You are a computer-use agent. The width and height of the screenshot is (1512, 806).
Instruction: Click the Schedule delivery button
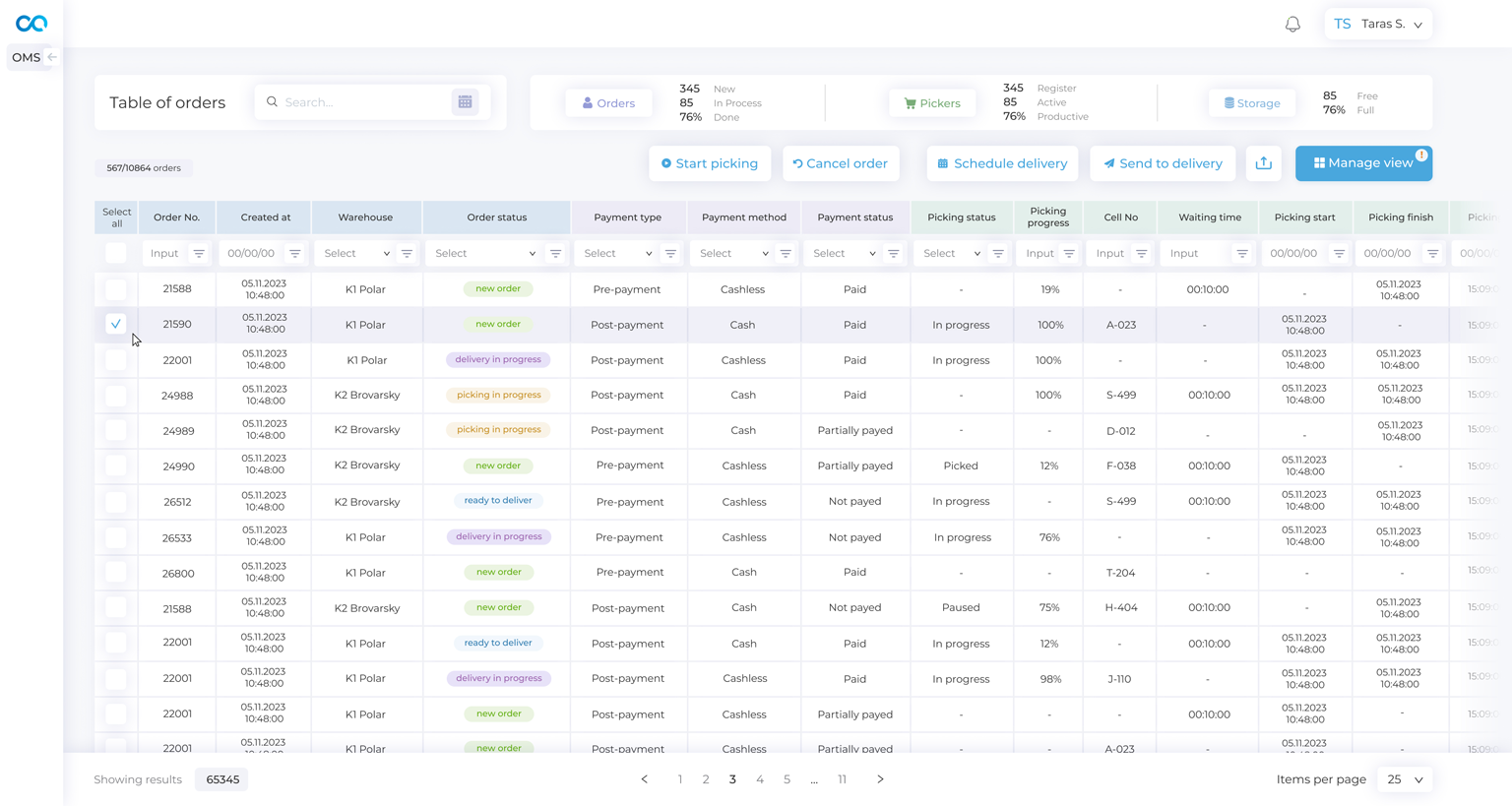click(x=1002, y=163)
